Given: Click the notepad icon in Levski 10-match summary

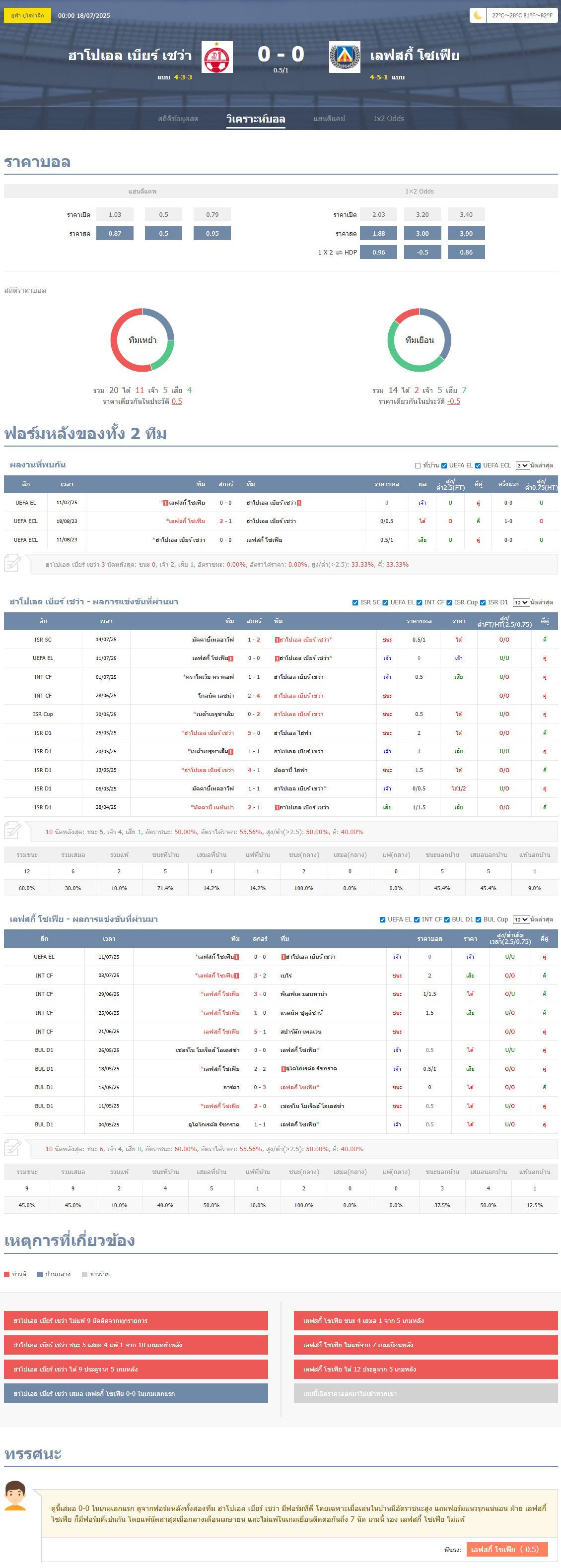Looking at the screenshot, I should (13, 1147).
